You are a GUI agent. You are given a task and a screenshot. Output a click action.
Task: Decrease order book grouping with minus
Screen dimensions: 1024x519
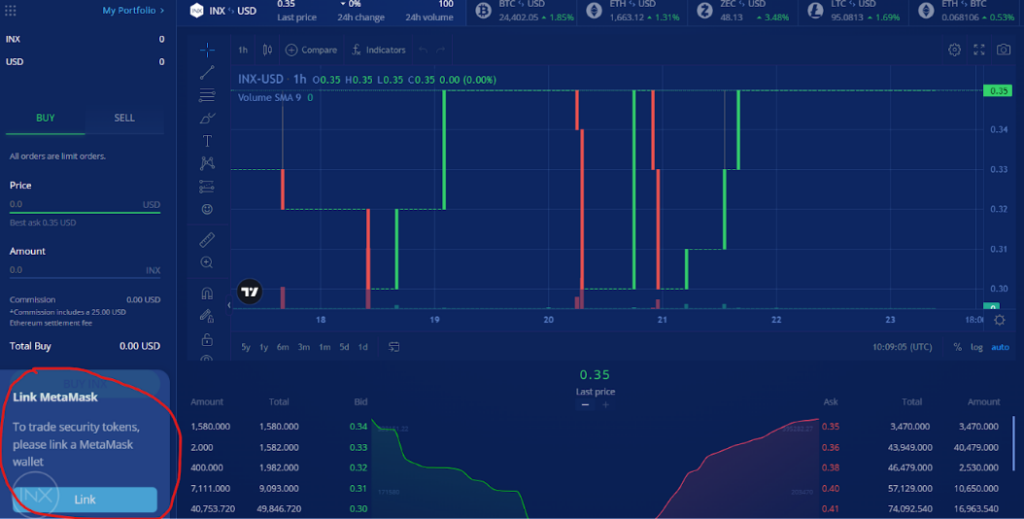click(x=585, y=405)
